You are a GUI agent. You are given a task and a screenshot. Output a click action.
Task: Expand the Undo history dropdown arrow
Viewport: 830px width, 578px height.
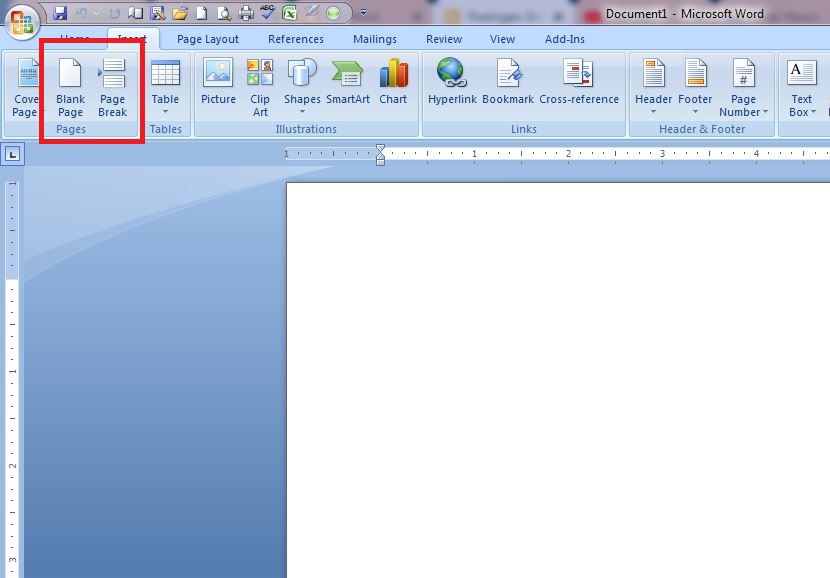tap(96, 13)
